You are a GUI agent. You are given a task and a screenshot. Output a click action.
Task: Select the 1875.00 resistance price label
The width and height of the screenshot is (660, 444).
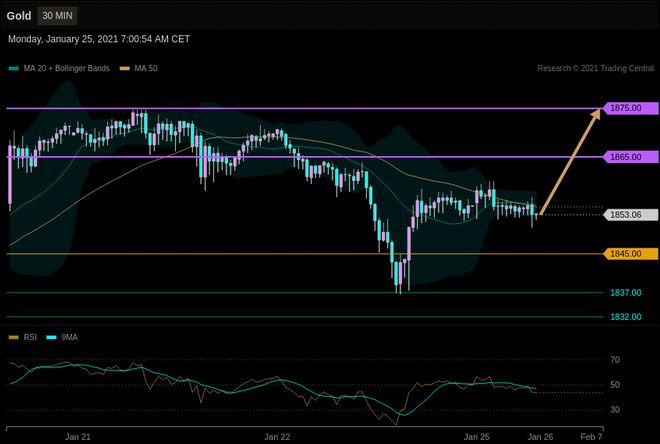(631, 108)
